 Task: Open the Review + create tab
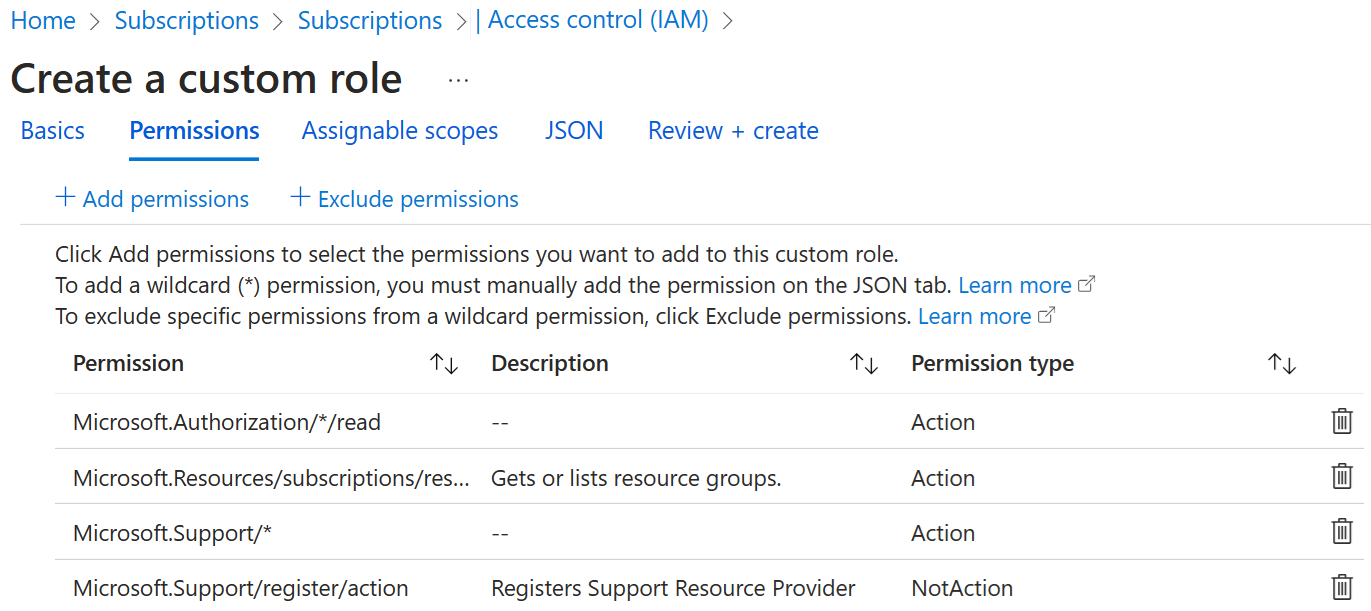click(733, 131)
